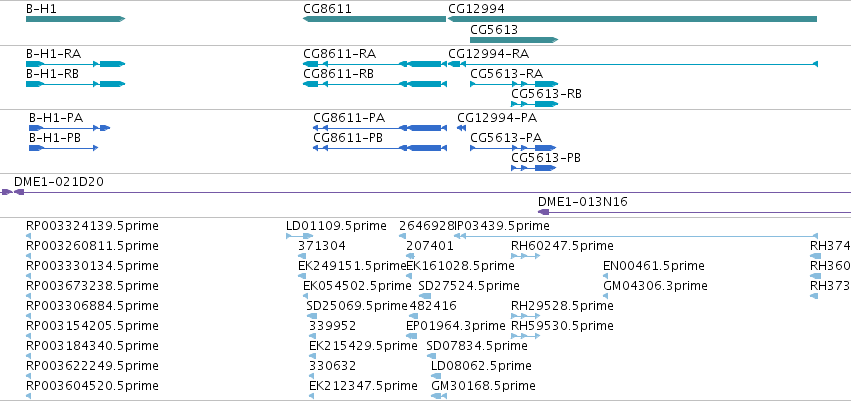Click the CG8611-PA coding feature
This screenshot has width=851, height=401.
click(380, 128)
